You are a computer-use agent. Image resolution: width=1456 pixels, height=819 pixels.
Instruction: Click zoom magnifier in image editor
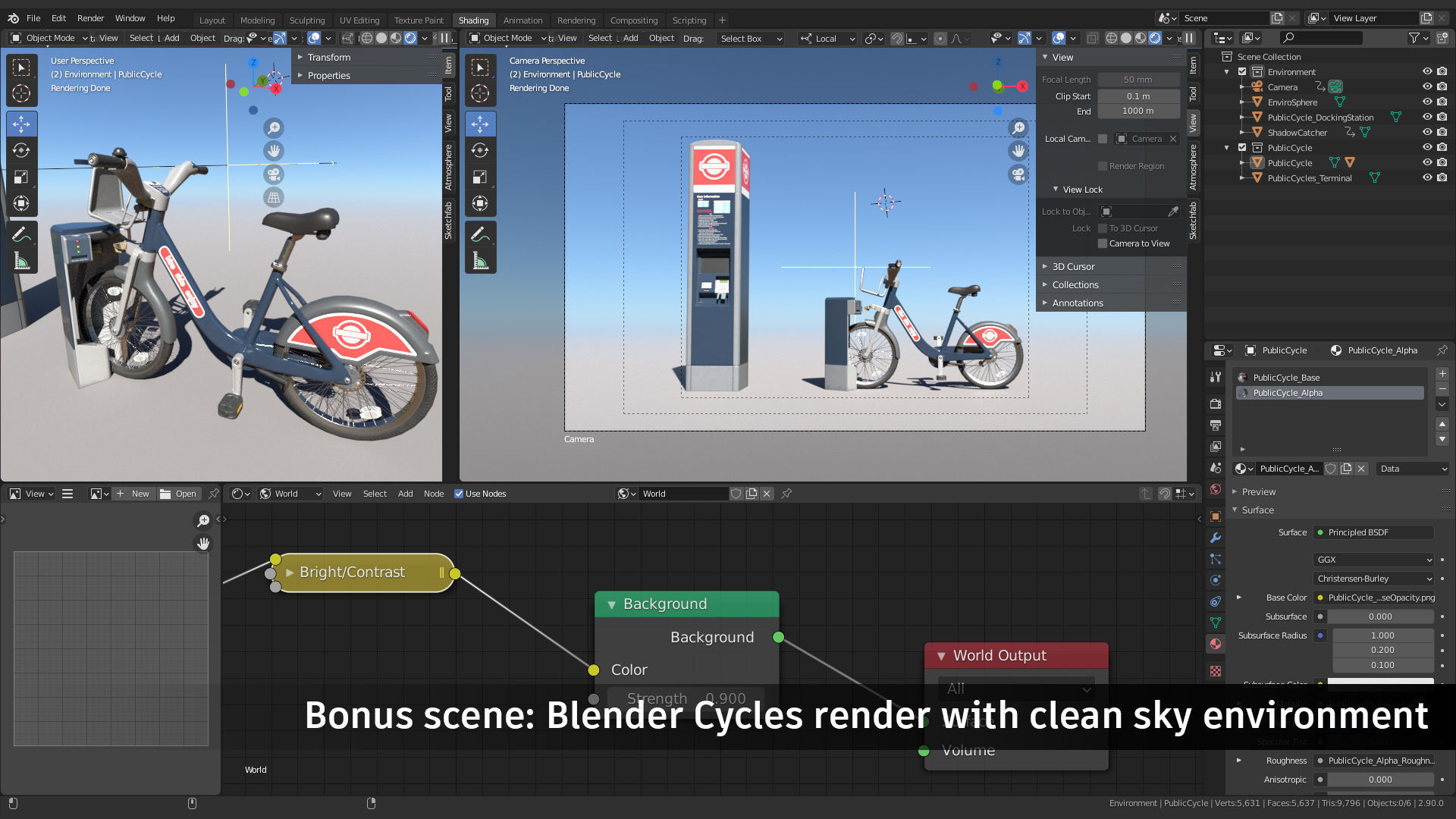click(x=203, y=520)
